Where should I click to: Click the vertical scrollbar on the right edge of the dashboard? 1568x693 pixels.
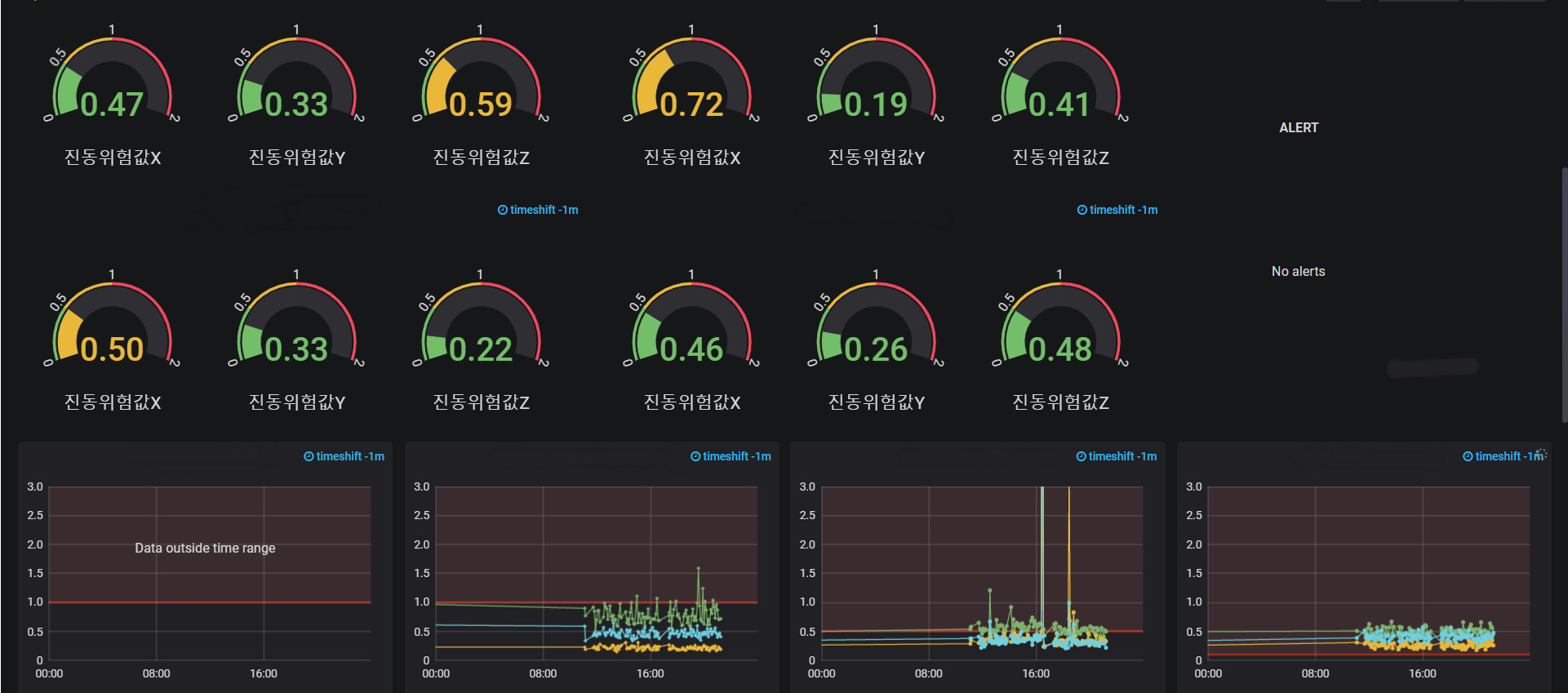coord(1564,294)
